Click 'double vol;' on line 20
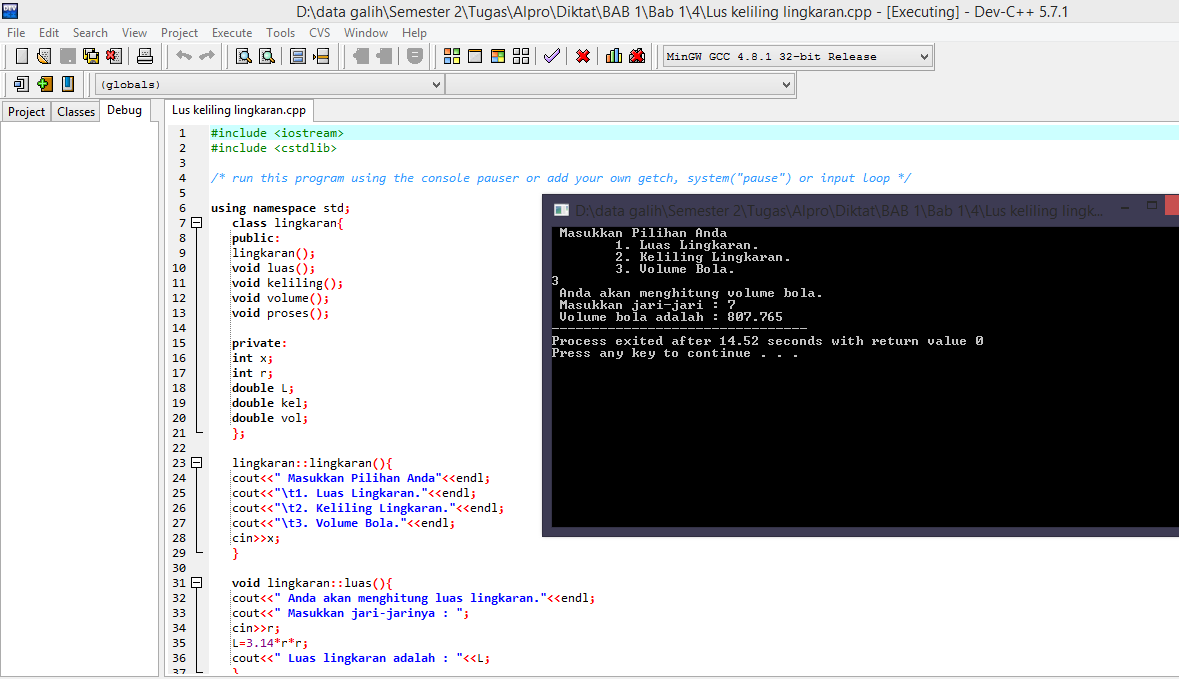The width and height of the screenshot is (1179, 679). coord(270,418)
